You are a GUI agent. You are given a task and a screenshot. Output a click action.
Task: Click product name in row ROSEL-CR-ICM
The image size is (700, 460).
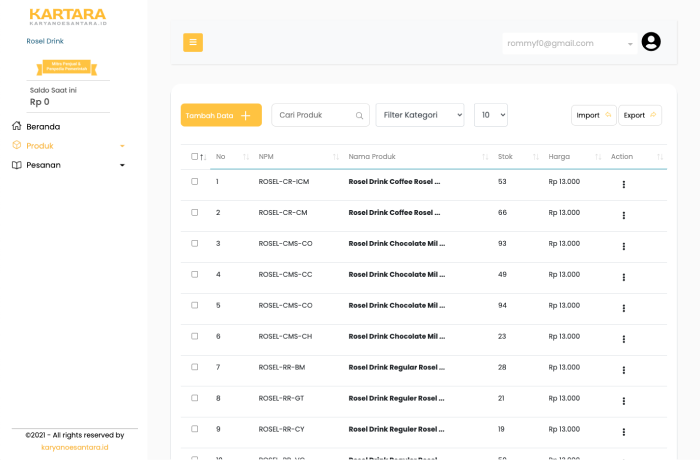pos(394,181)
